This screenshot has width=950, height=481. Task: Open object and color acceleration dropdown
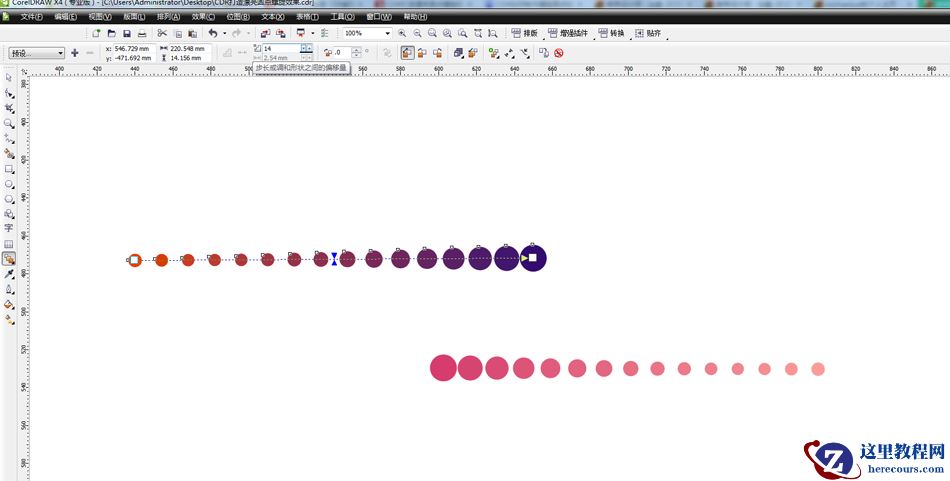459,53
